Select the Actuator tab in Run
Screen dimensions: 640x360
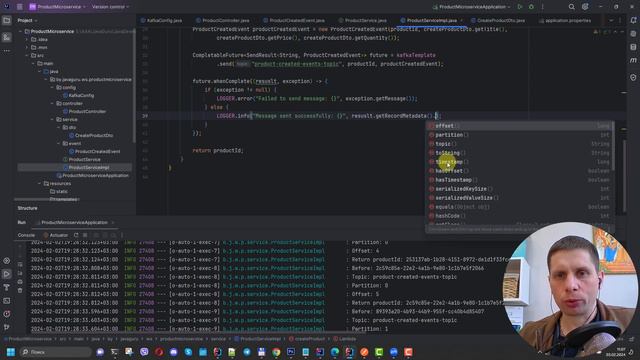pos(56,235)
